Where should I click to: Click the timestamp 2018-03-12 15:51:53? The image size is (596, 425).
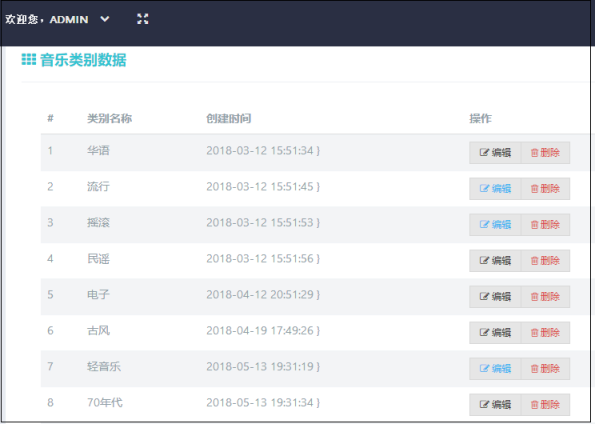[x=260, y=222]
